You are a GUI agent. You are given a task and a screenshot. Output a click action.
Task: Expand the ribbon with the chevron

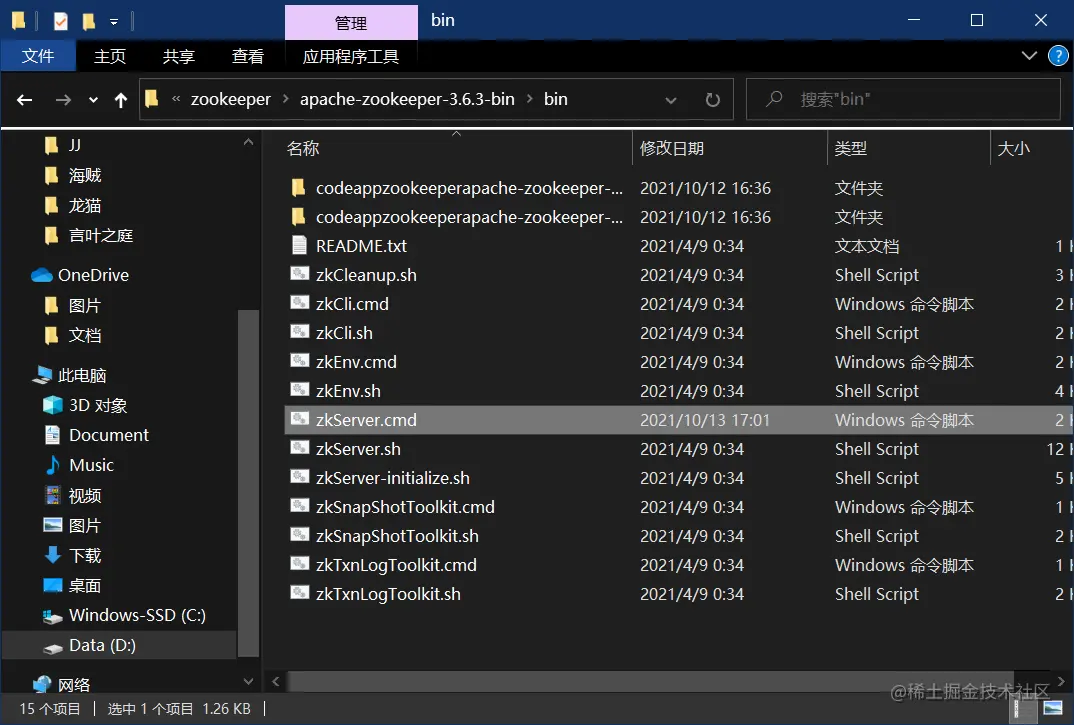tap(1029, 56)
